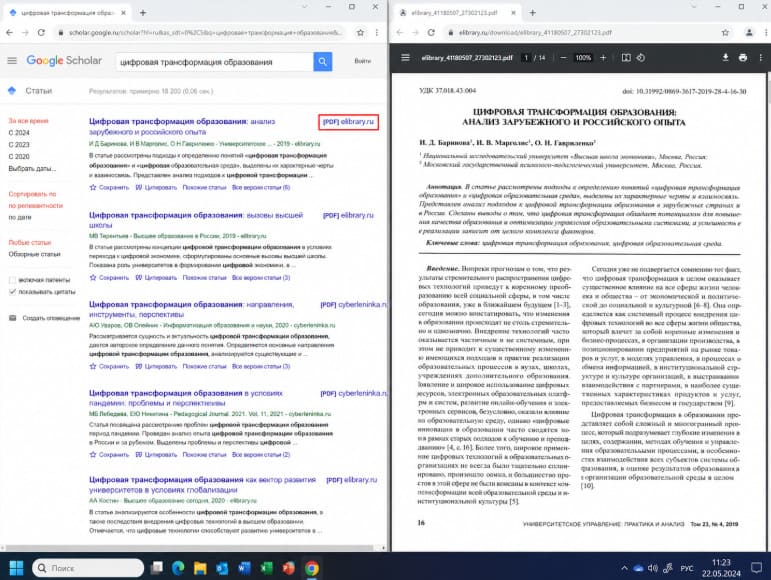
Task: Reload the elibrary PDF window
Action: click(431, 32)
